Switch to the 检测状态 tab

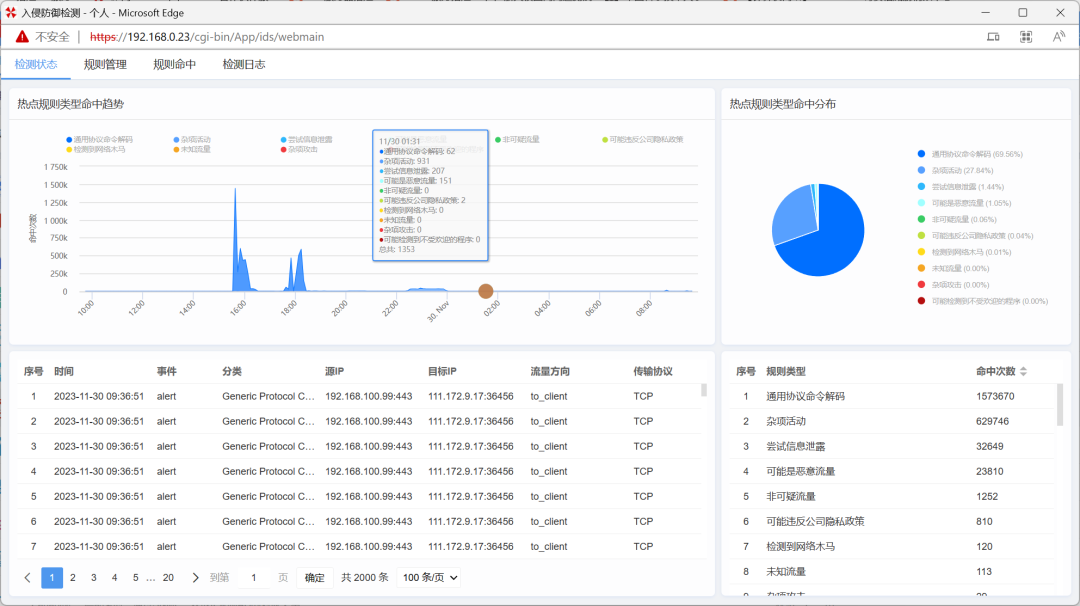click(x=36, y=64)
